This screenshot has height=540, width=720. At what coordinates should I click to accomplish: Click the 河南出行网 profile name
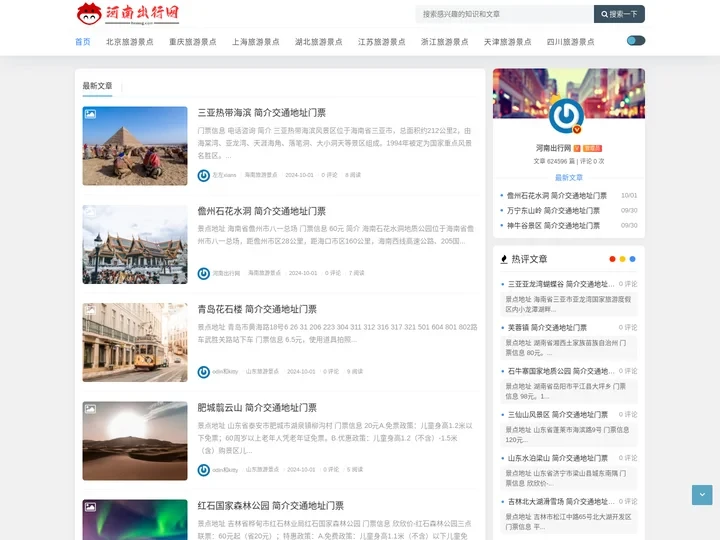(x=553, y=148)
